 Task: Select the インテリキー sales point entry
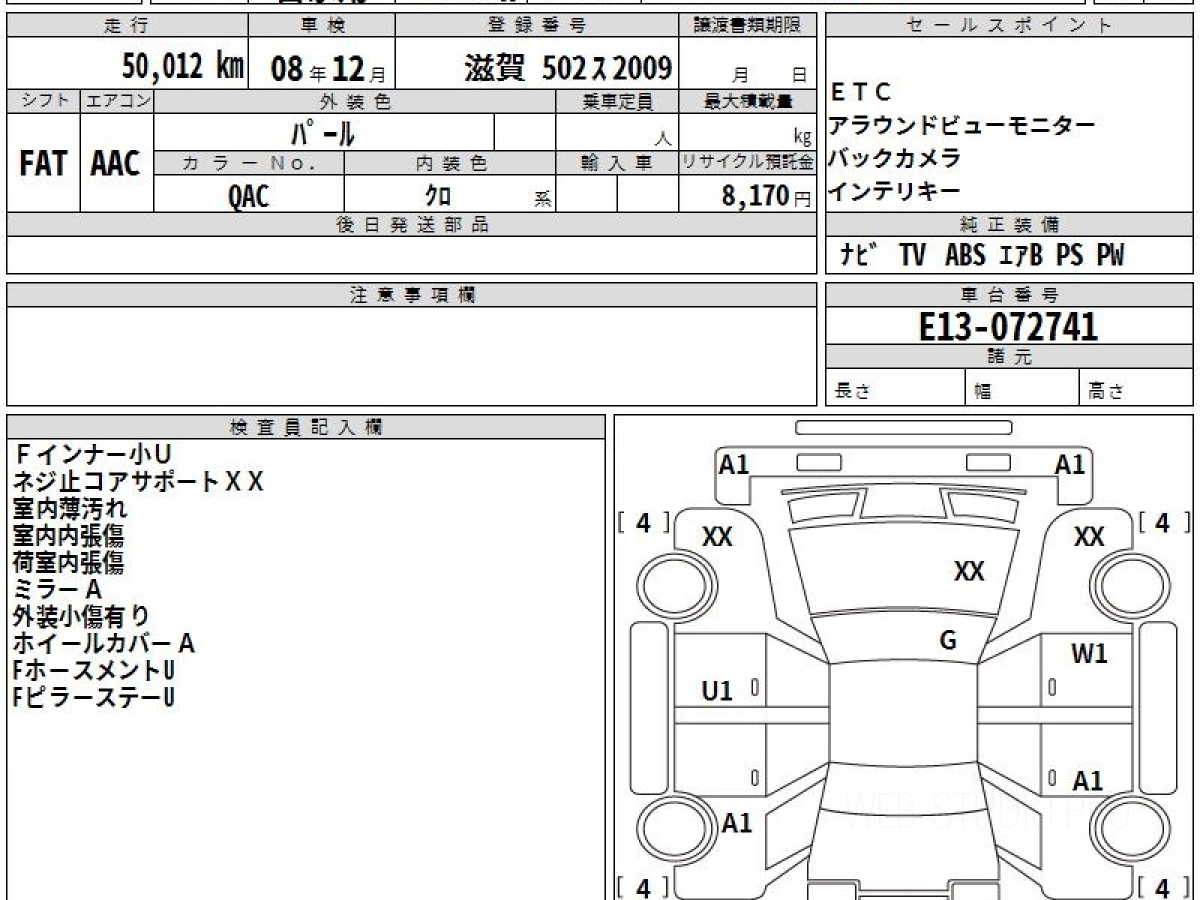point(896,191)
